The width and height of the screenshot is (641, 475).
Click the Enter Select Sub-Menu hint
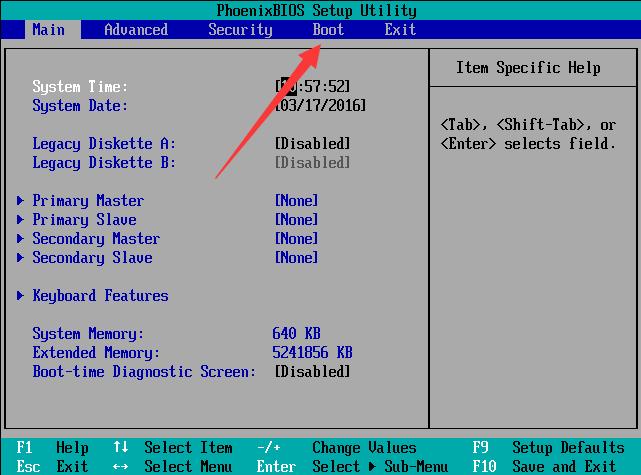click(x=352, y=466)
